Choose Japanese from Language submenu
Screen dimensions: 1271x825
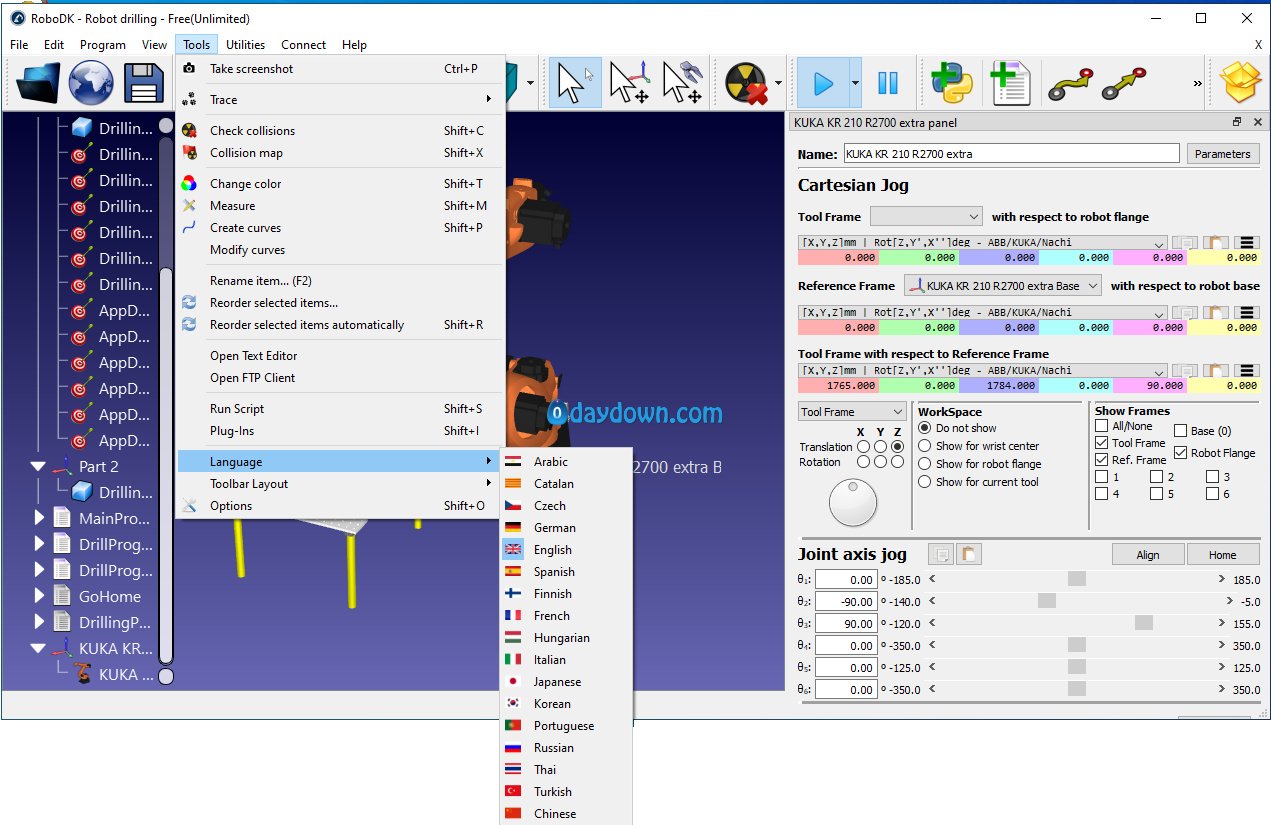pyautogui.click(x=566, y=681)
